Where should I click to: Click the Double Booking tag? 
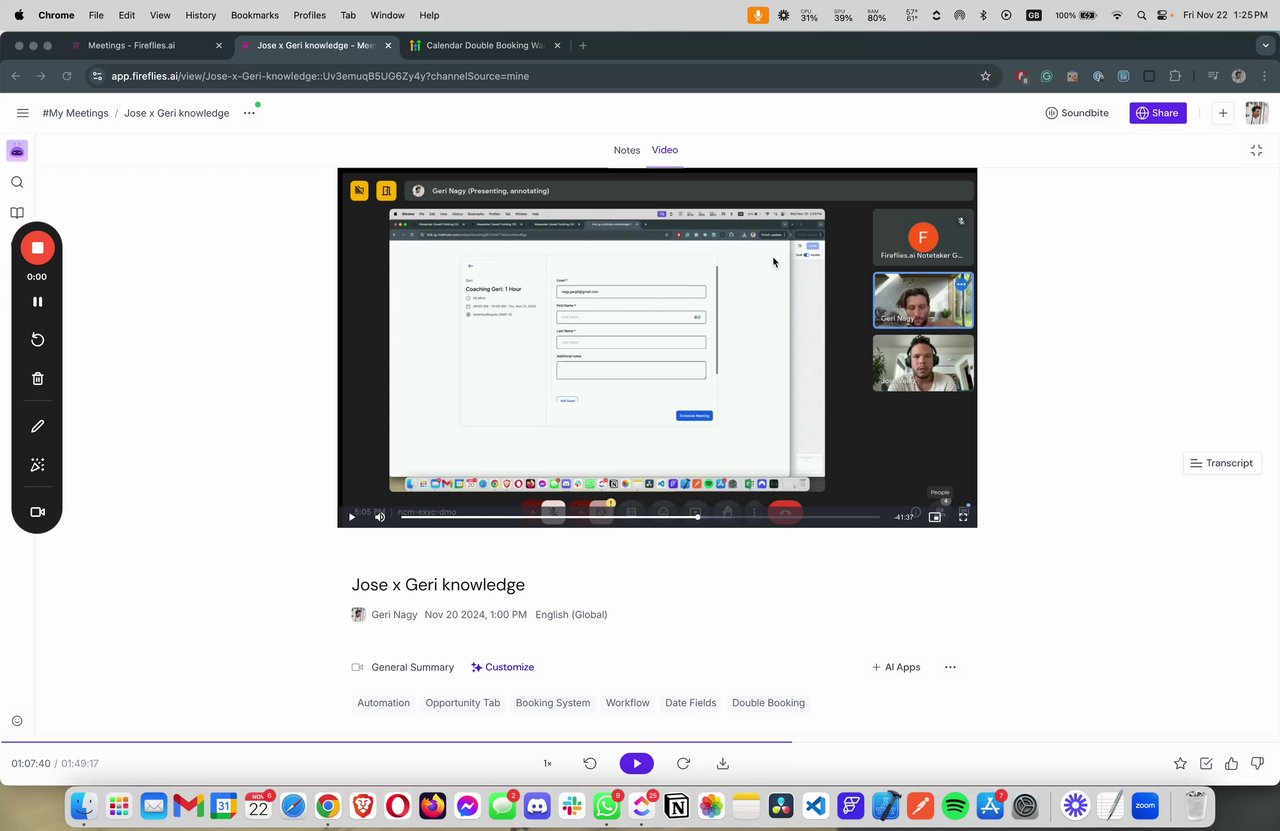(768, 703)
